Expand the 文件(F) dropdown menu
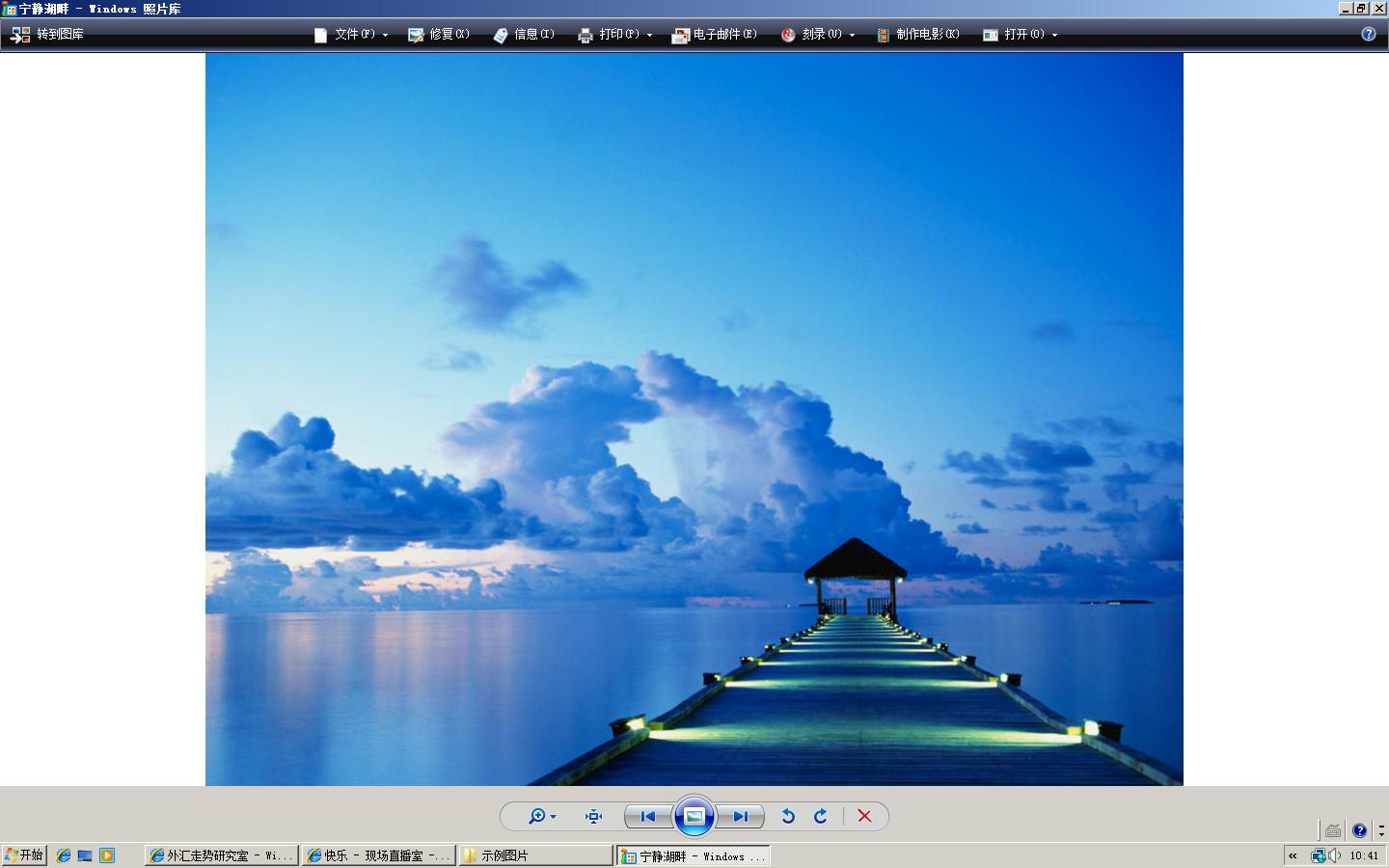The width and height of the screenshot is (1389, 868). click(352, 34)
